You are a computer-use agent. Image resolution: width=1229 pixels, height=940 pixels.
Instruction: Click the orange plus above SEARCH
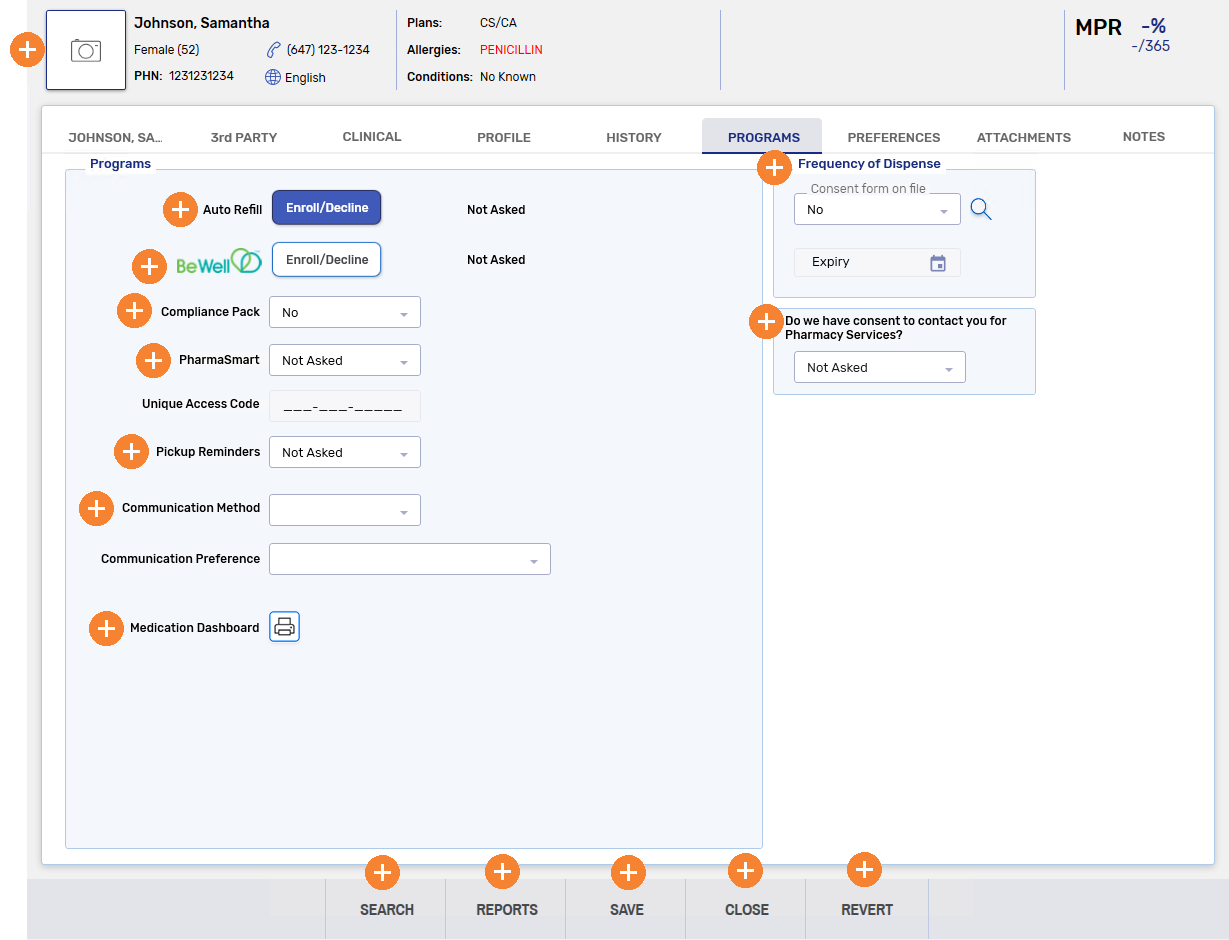tap(381, 872)
